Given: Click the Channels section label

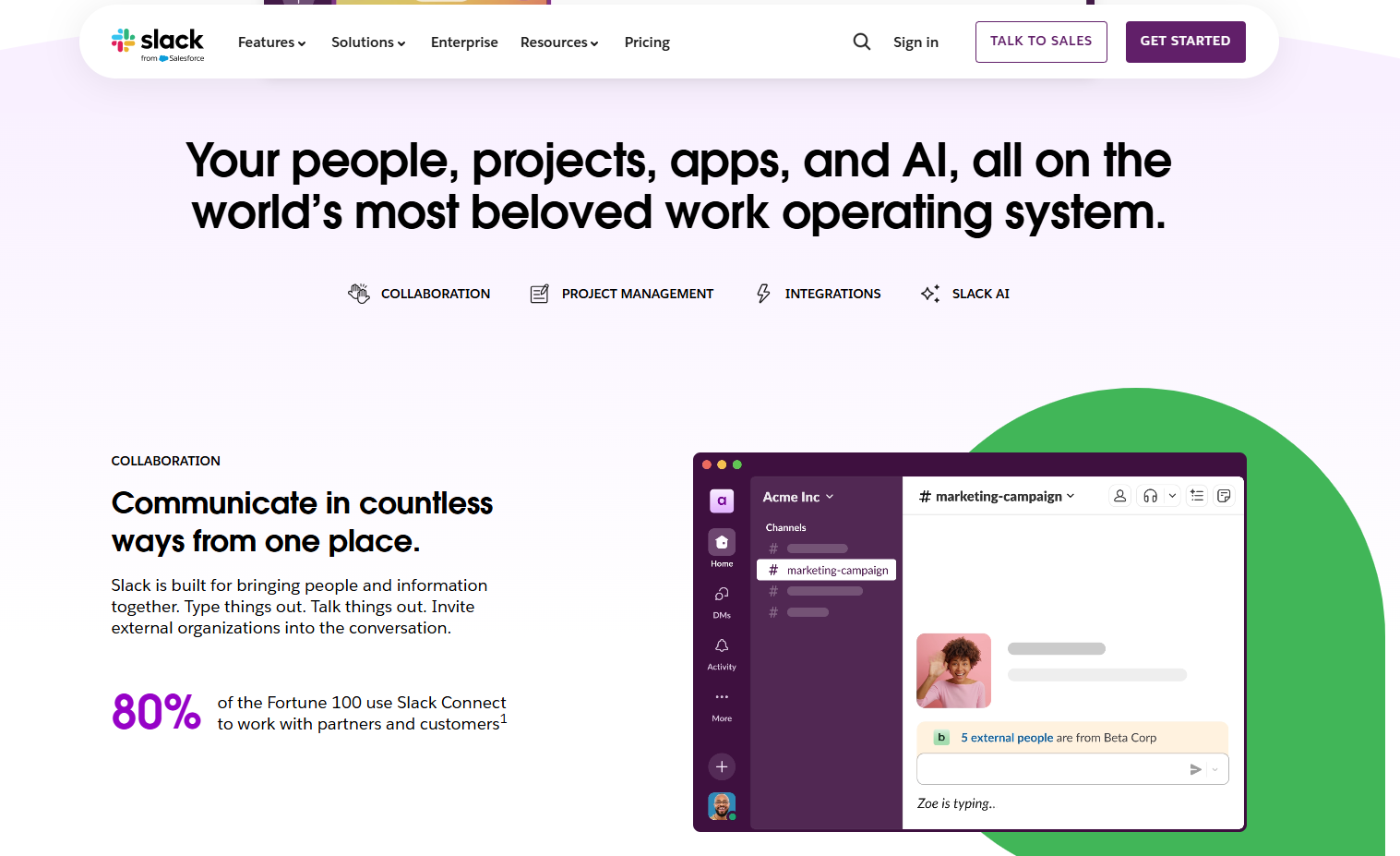Looking at the screenshot, I should (x=786, y=527).
